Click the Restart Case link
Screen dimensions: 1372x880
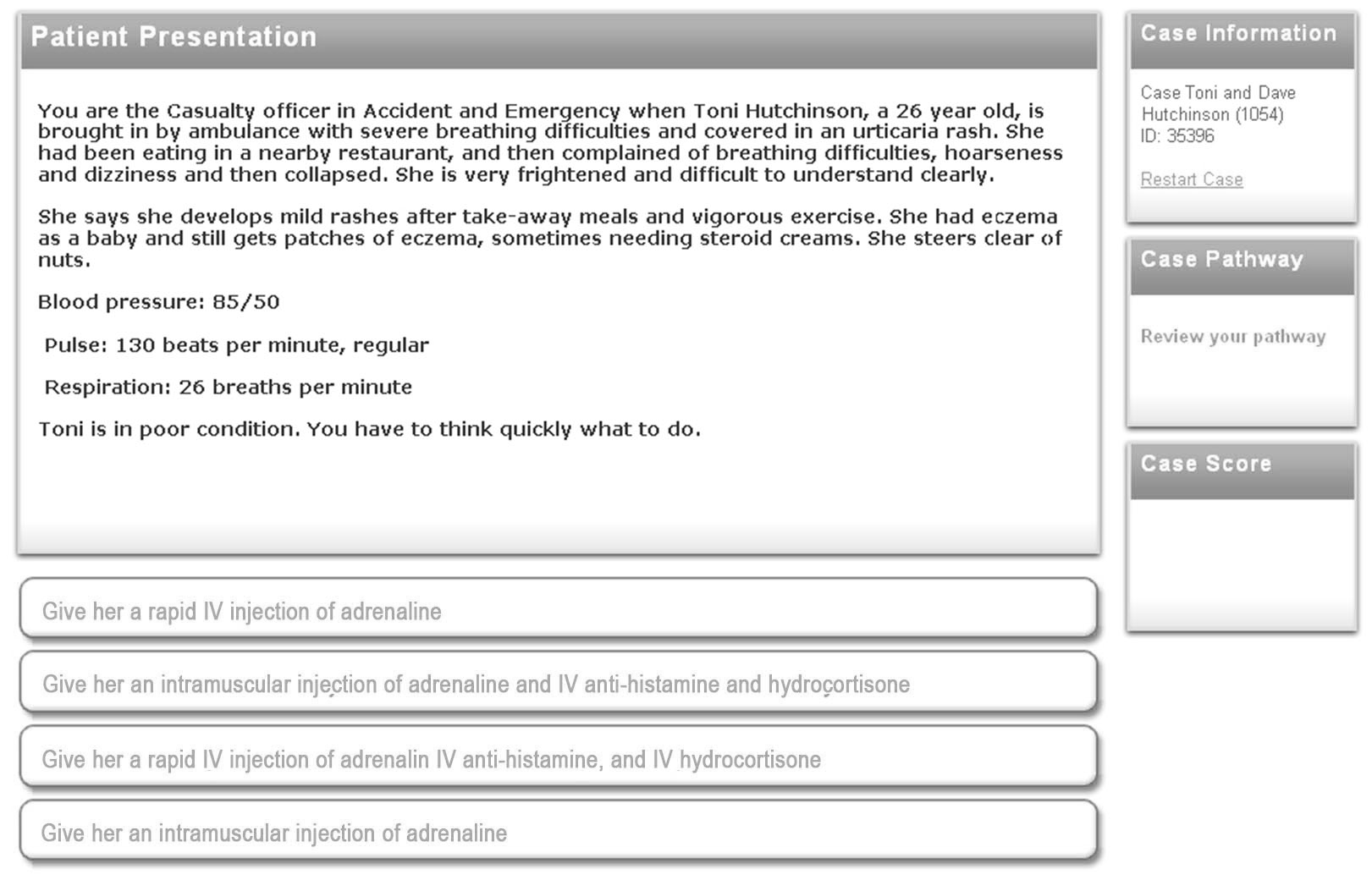[x=1191, y=179]
